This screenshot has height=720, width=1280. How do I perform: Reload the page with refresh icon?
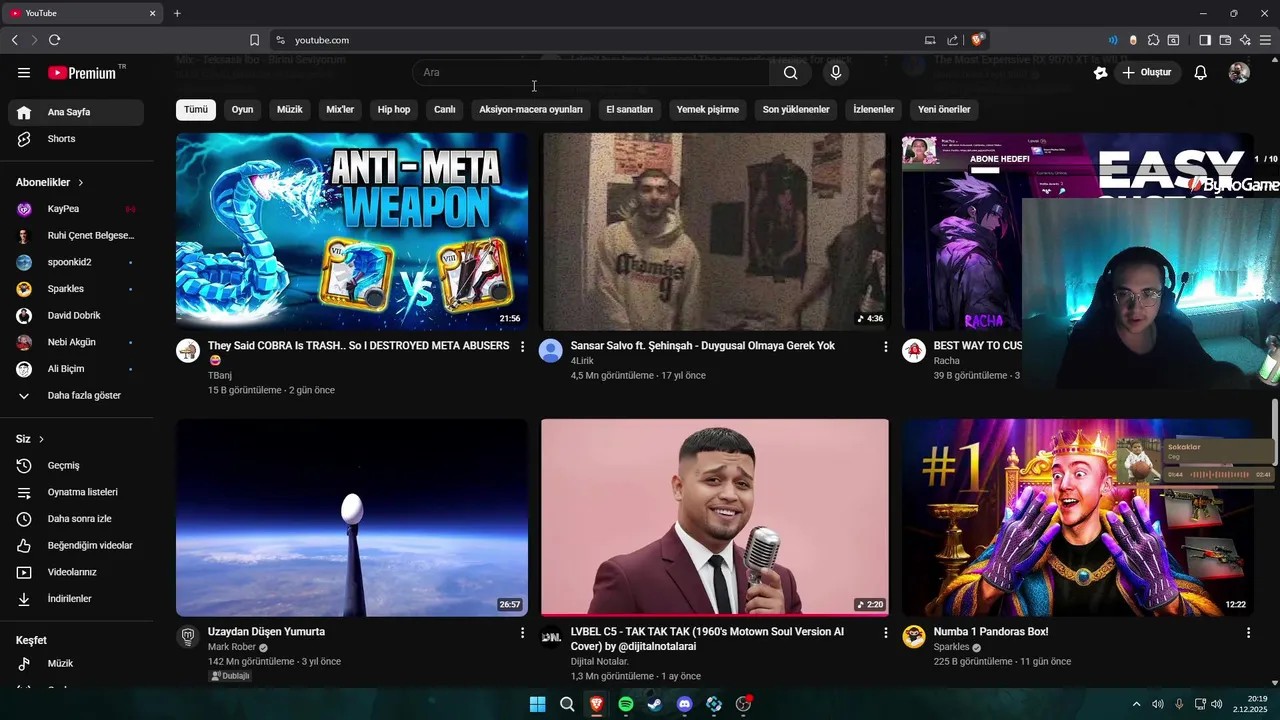click(54, 40)
